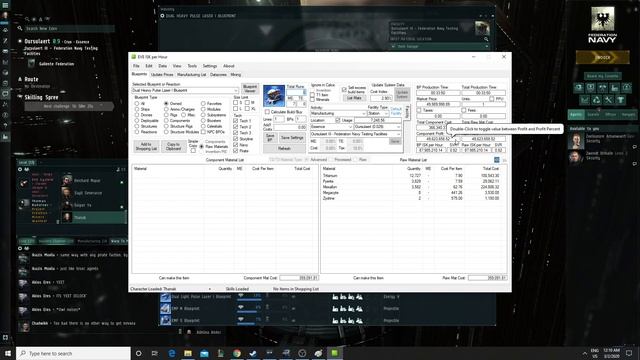The width and height of the screenshot is (640, 360).
Task: Switch to the Mining tab
Action: [x=236, y=75]
